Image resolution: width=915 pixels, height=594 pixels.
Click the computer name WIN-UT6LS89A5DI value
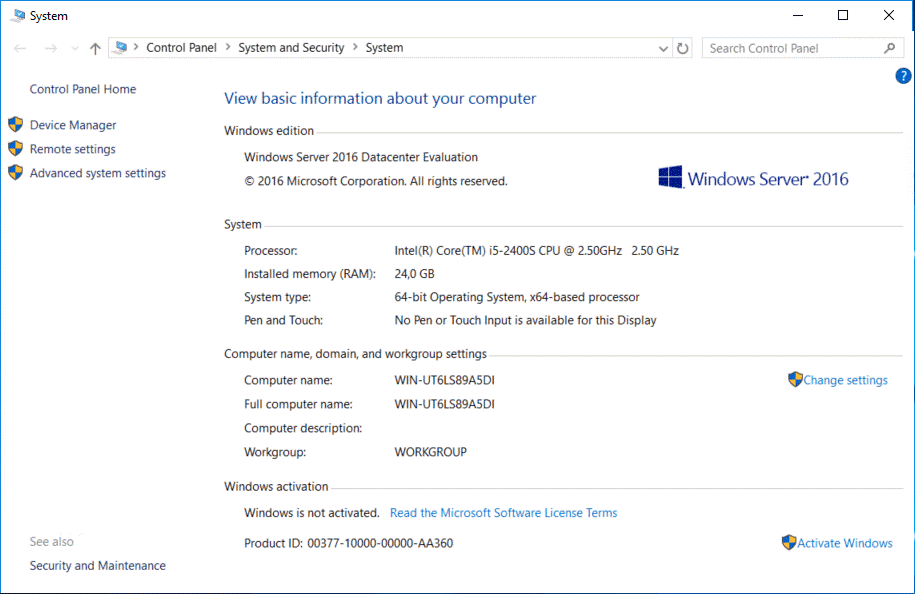(x=445, y=380)
